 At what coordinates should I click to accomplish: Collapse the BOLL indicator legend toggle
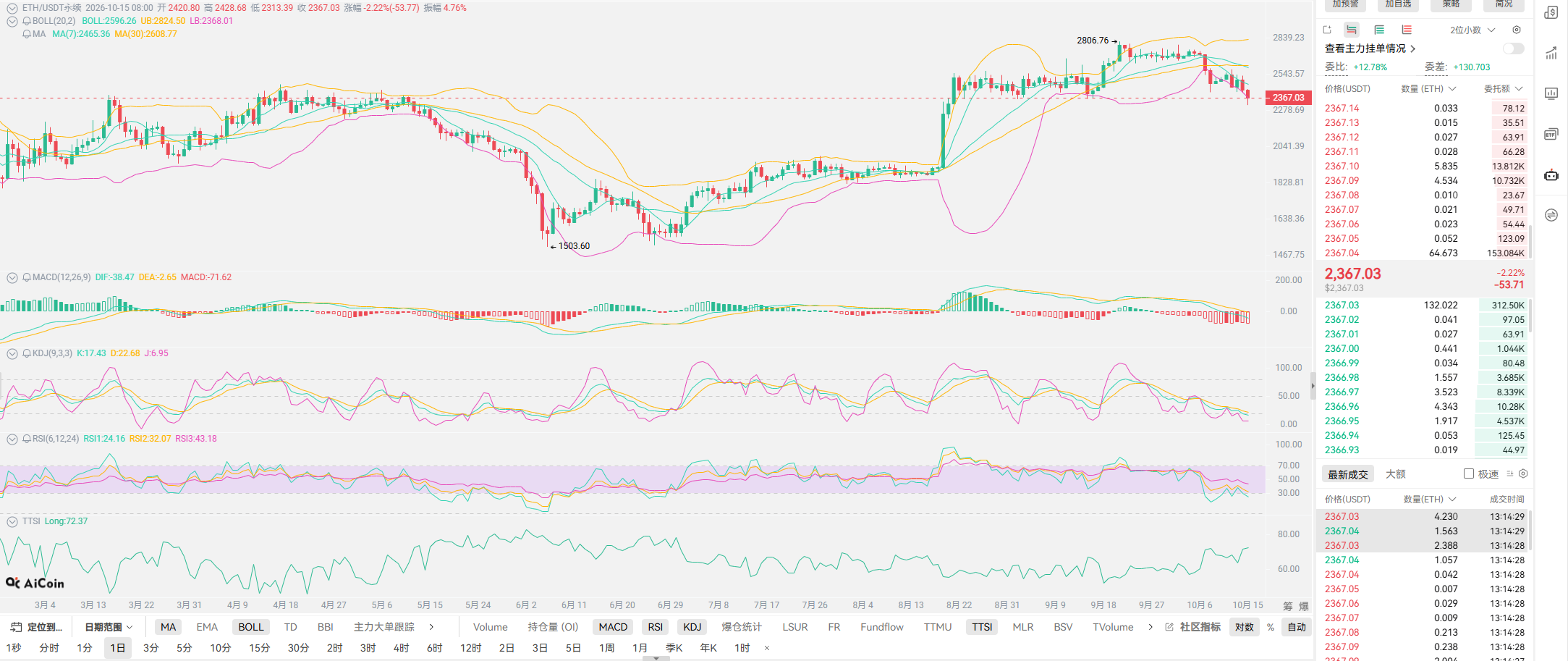(12, 21)
